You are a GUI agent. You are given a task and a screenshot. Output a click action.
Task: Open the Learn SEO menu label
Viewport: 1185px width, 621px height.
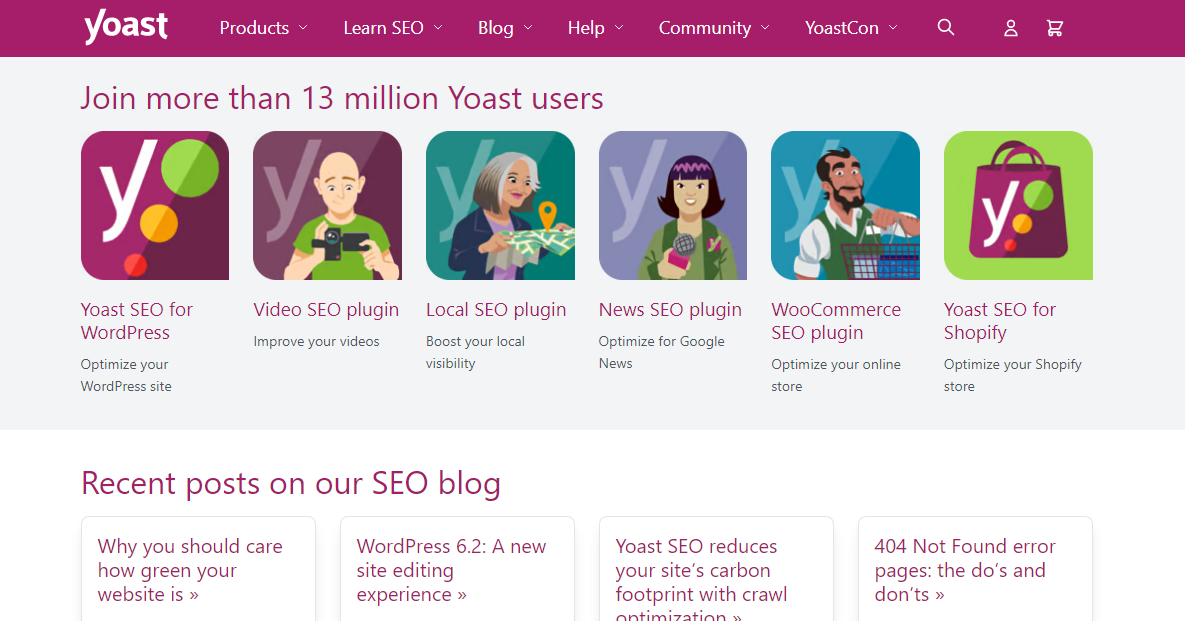click(x=383, y=28)
